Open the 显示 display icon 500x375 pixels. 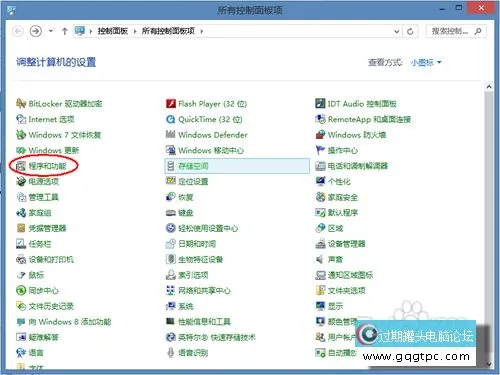coord(320,306)
